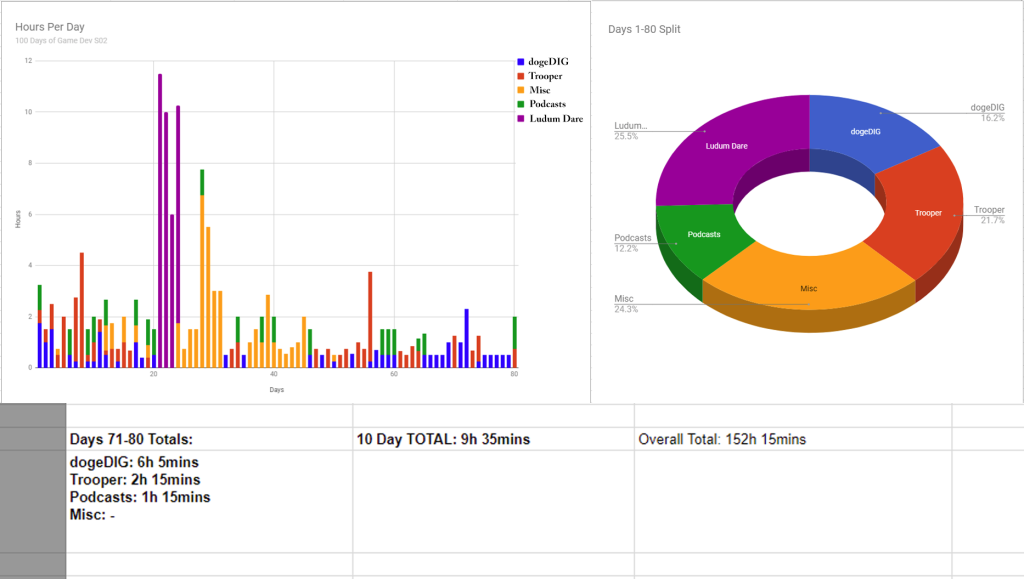Click the red Trooper legend swatch
Viewport: 1024px width, 579px height.
(x=520, y=76)
